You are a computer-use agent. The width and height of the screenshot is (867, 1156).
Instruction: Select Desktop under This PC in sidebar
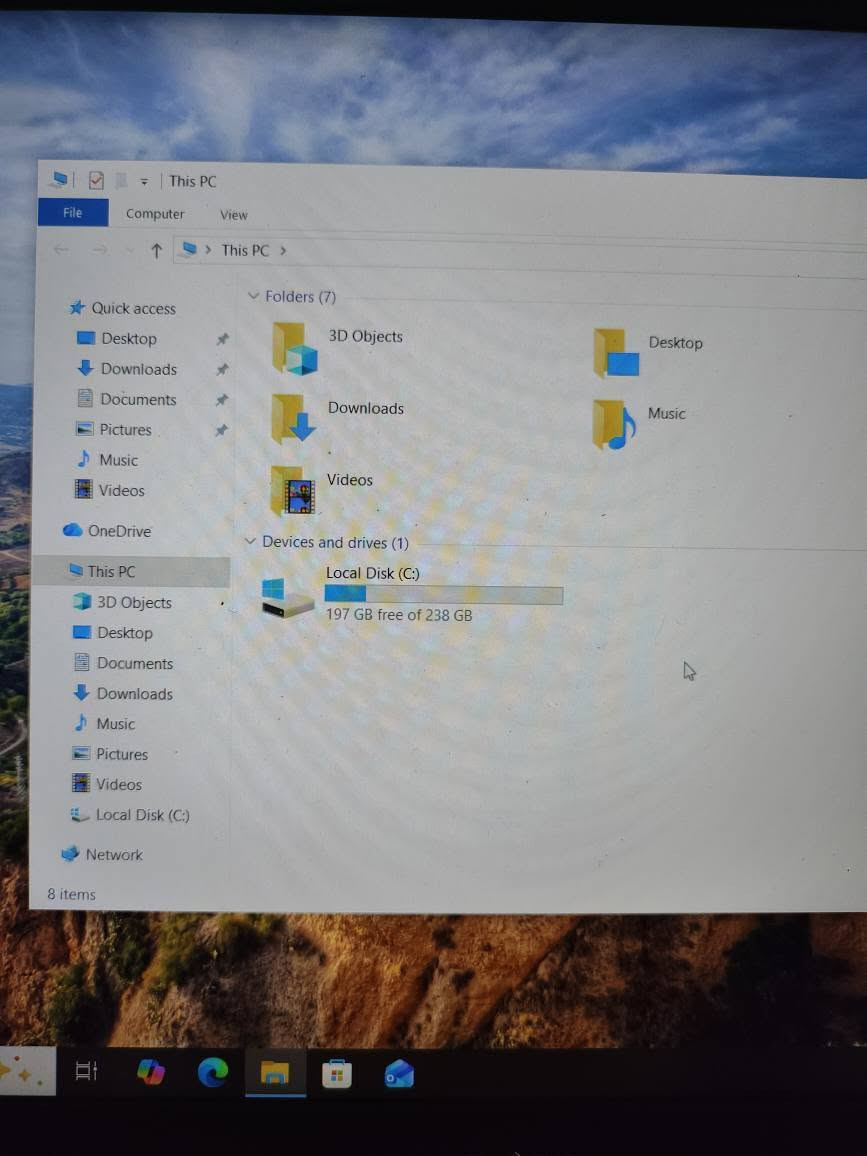coord(125,633)
